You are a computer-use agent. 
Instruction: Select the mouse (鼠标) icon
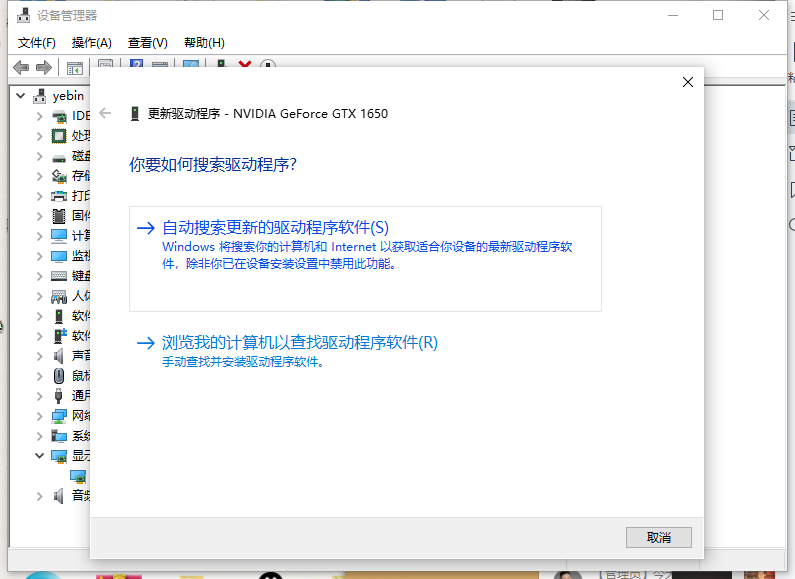pos(59,376)
